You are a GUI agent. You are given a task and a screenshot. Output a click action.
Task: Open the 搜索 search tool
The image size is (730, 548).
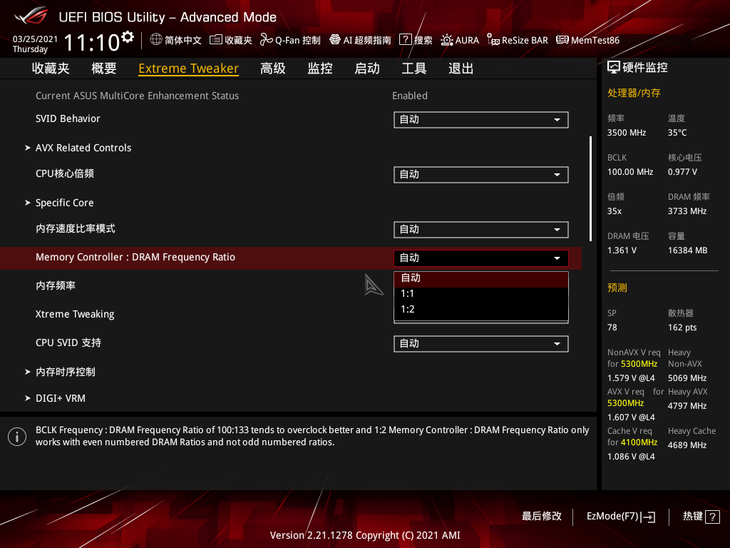point(416,40)
